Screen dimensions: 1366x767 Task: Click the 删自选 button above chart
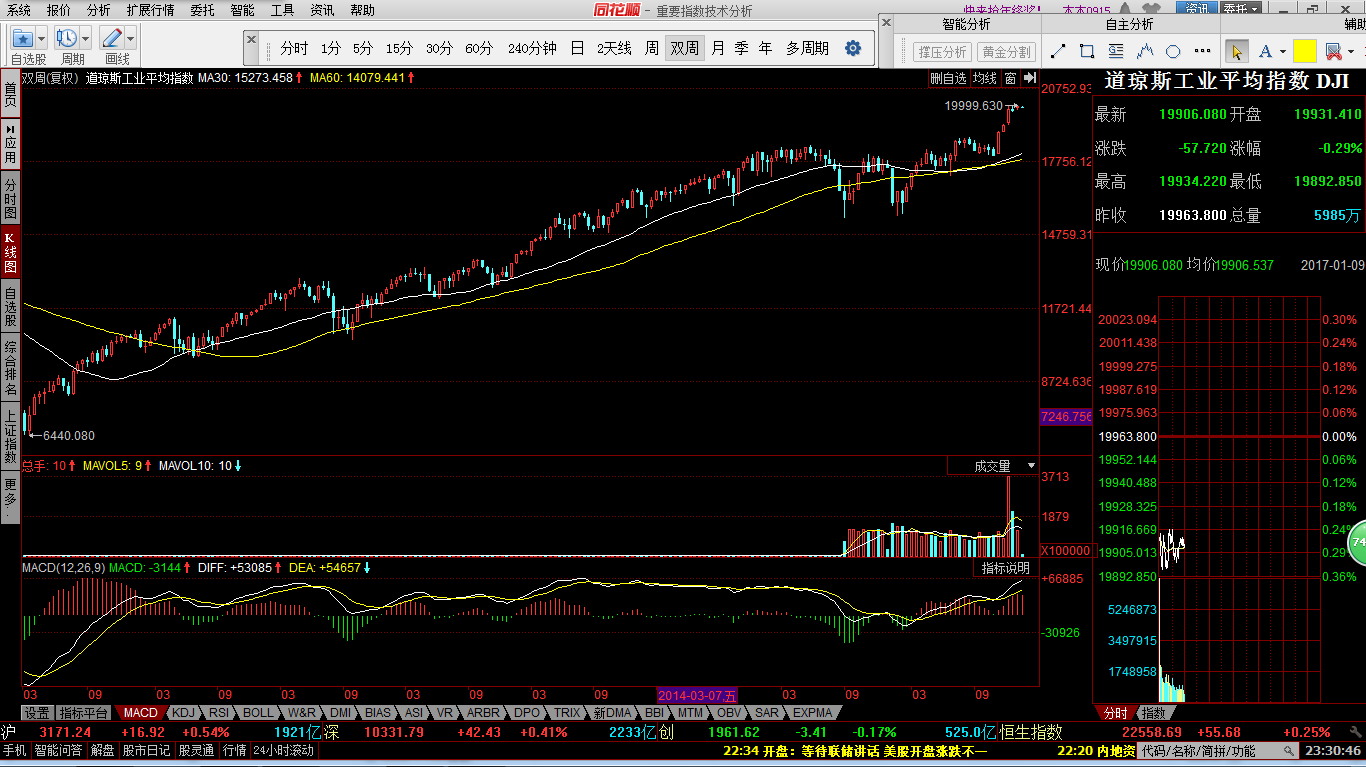pos(948,78)
